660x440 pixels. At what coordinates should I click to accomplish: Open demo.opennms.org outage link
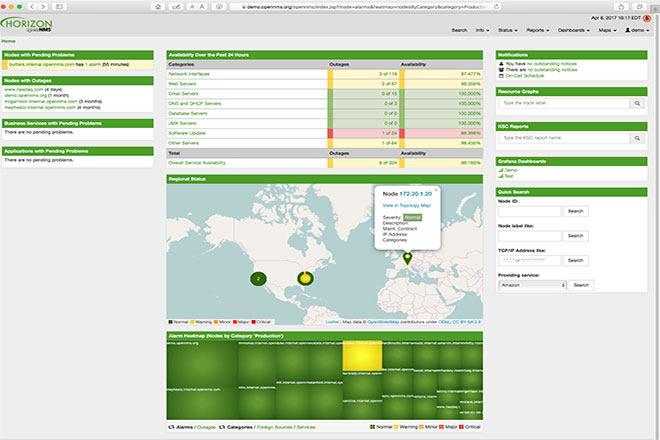pos(25,96)
